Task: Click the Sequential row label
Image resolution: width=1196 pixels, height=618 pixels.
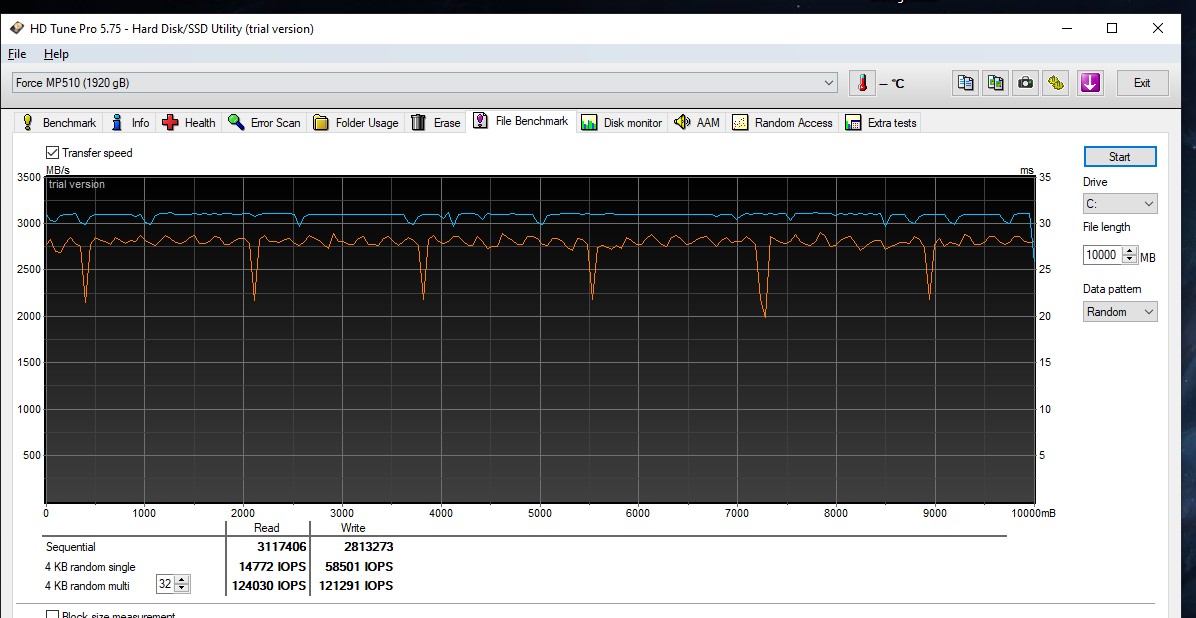Action: [x=71, y=547]
